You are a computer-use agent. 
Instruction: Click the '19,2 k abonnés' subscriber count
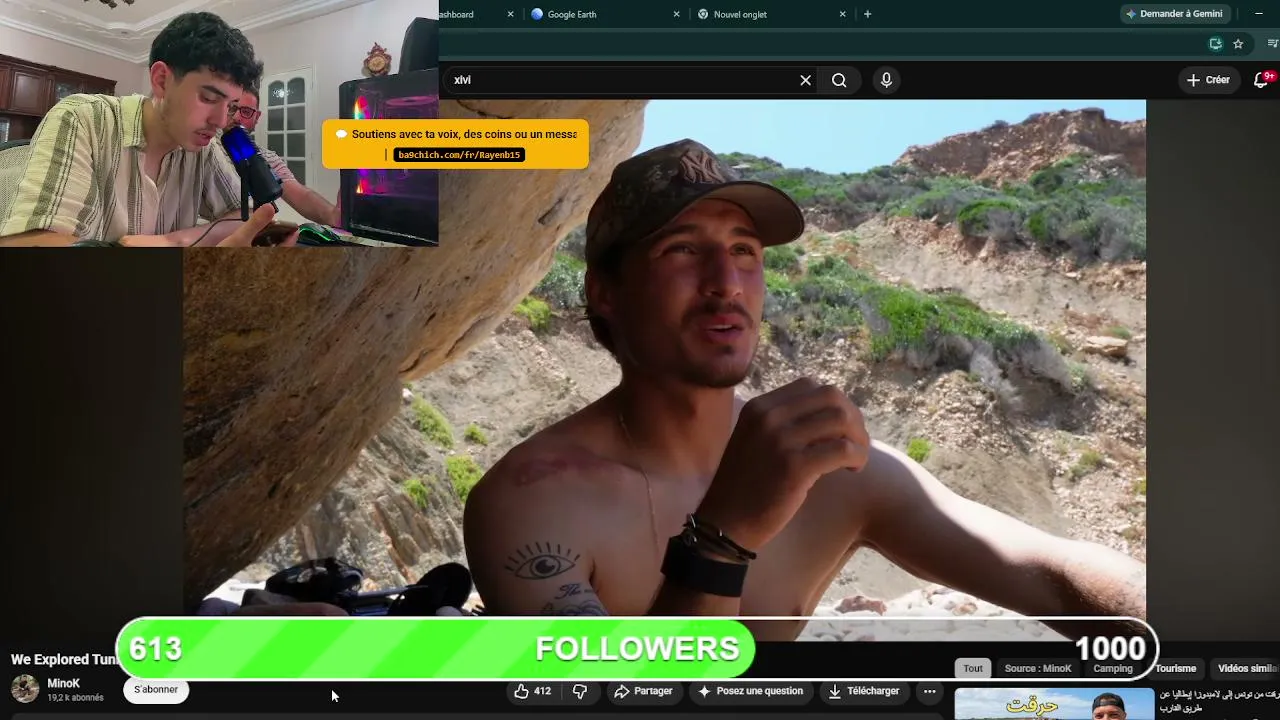pos(75,698)
